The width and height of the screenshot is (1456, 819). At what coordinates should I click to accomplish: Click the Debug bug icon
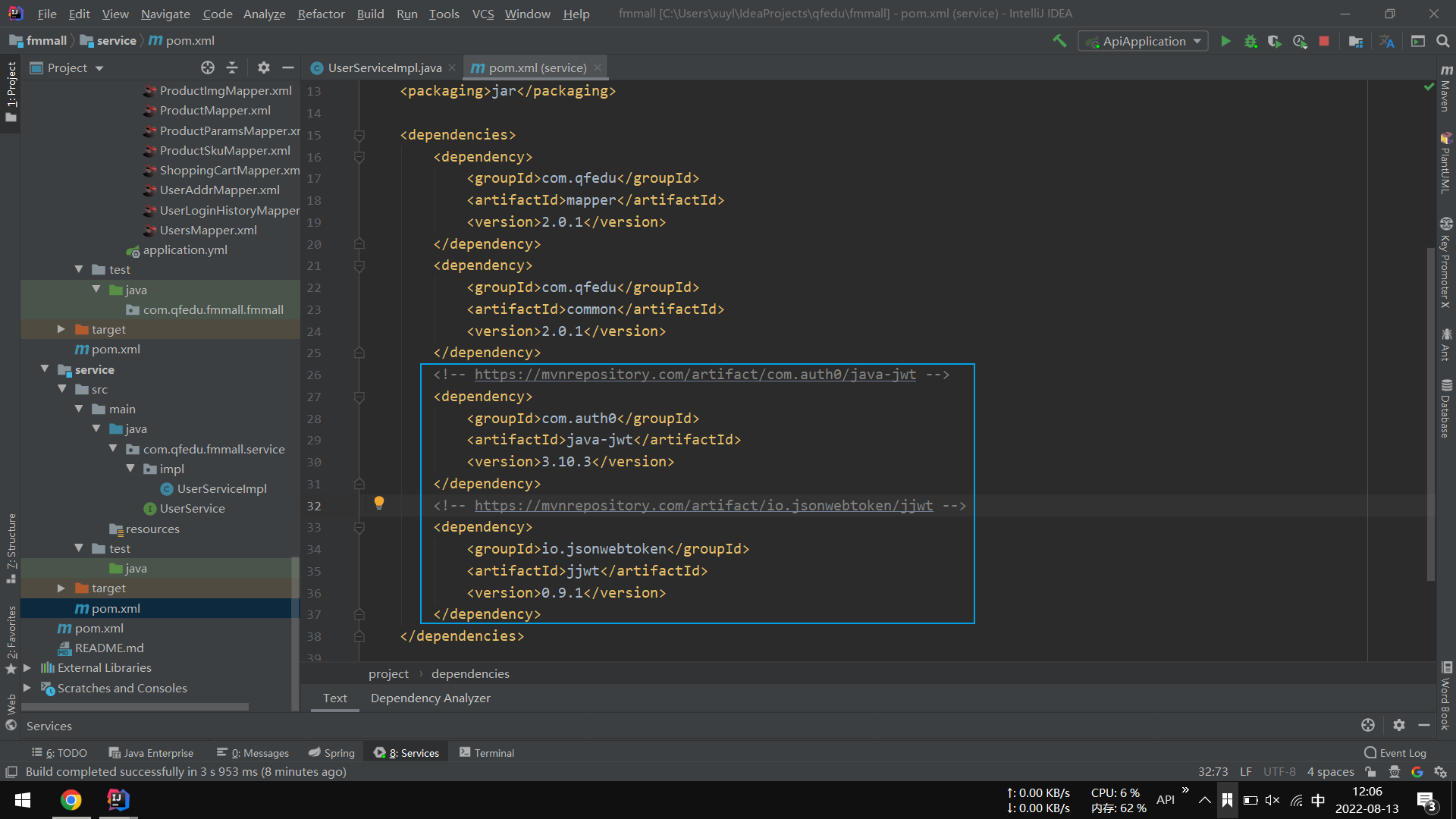1250,42
